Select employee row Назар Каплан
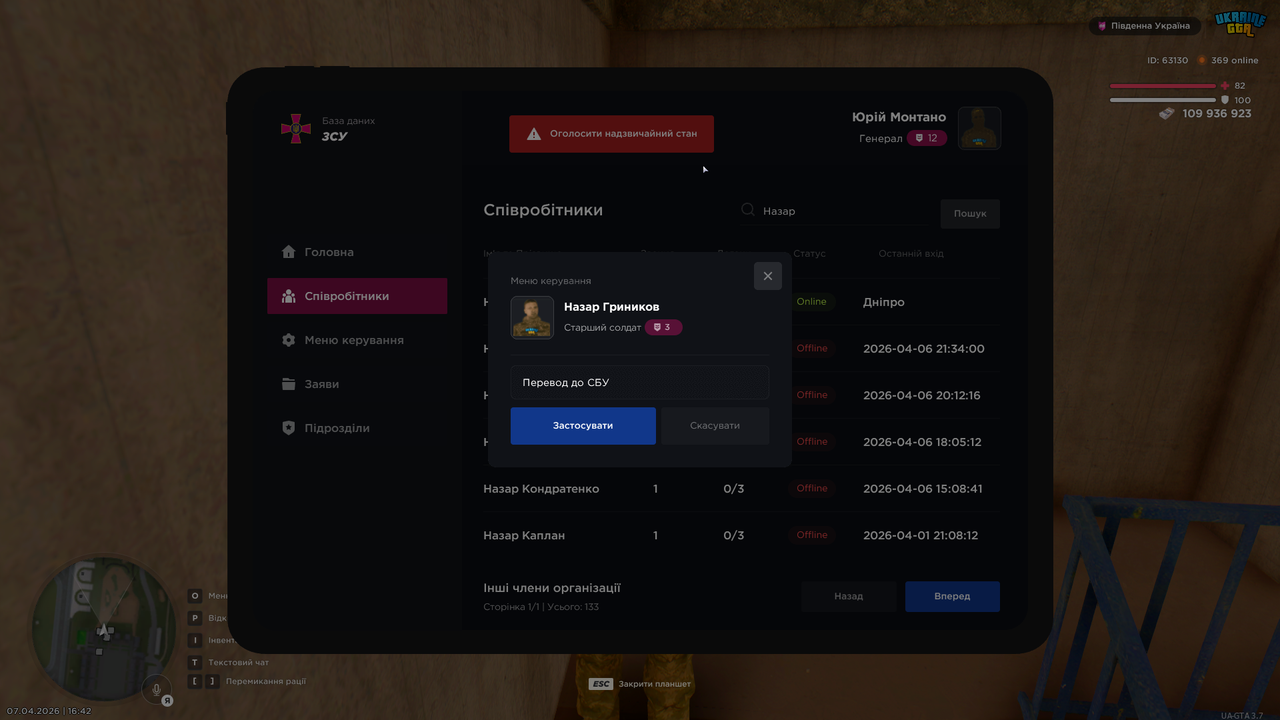Viewport: 1280px width, 720px height. tap(741, 535)
